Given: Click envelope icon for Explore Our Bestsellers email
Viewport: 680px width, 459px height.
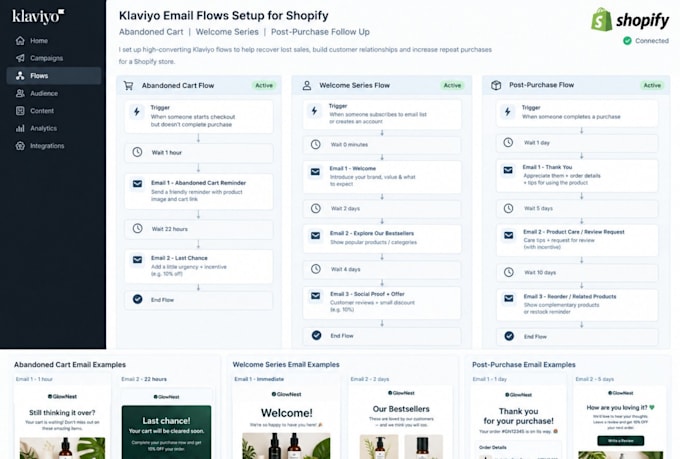Looking at the screenshot, I should [315, 236].
